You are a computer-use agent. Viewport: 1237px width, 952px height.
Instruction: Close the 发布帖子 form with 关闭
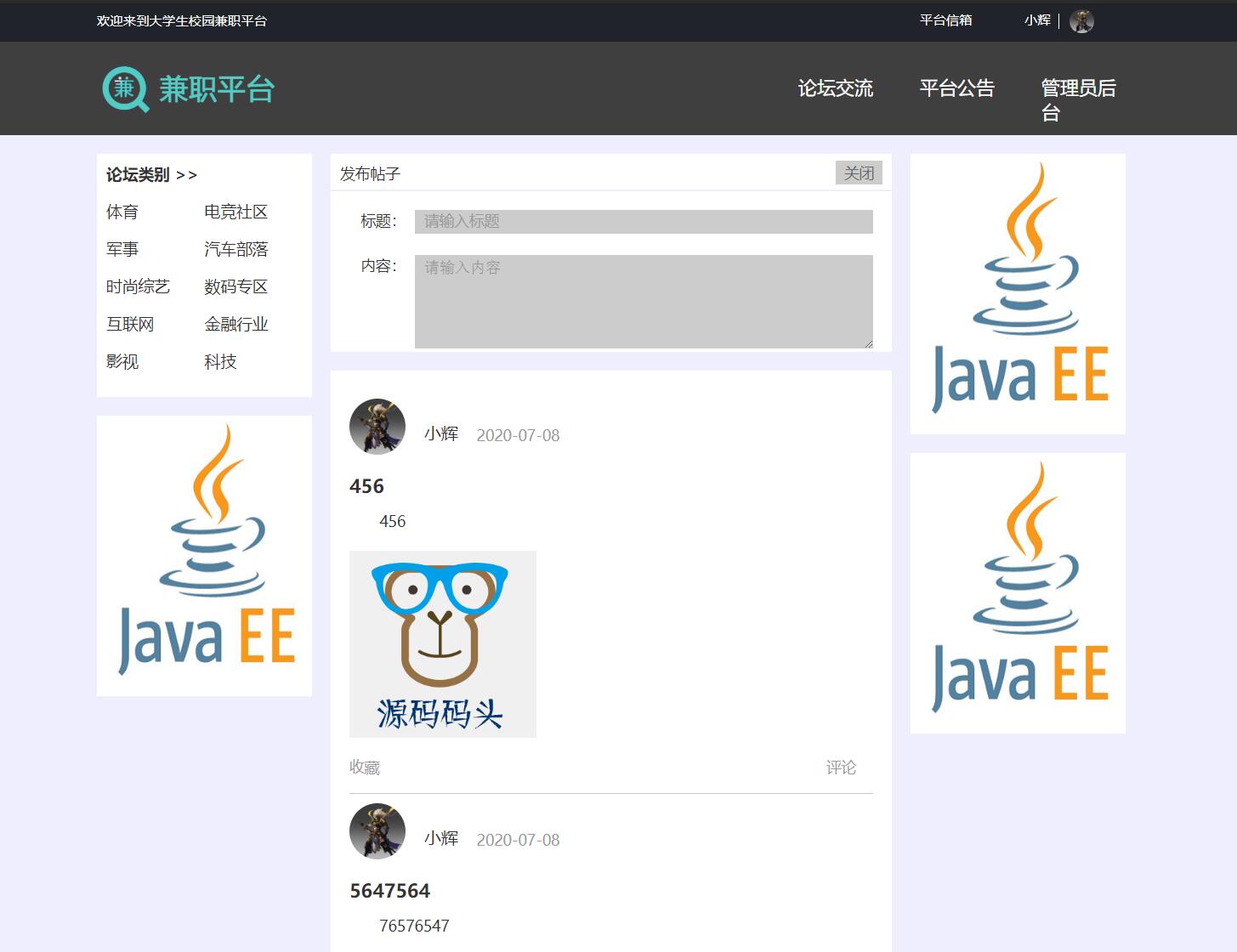(x=859, y=173)
